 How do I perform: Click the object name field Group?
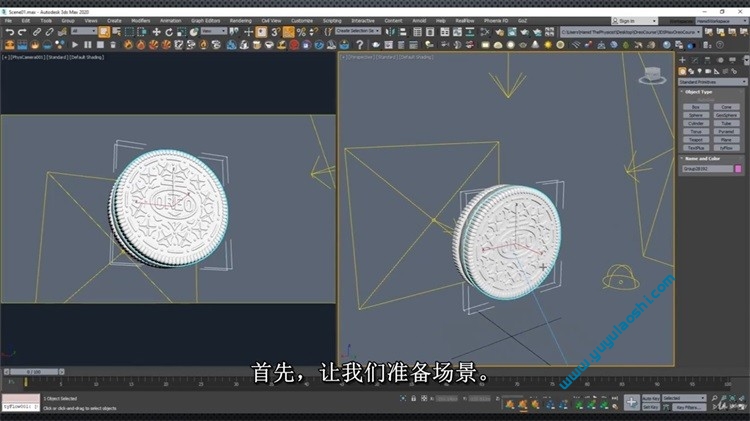707,169
